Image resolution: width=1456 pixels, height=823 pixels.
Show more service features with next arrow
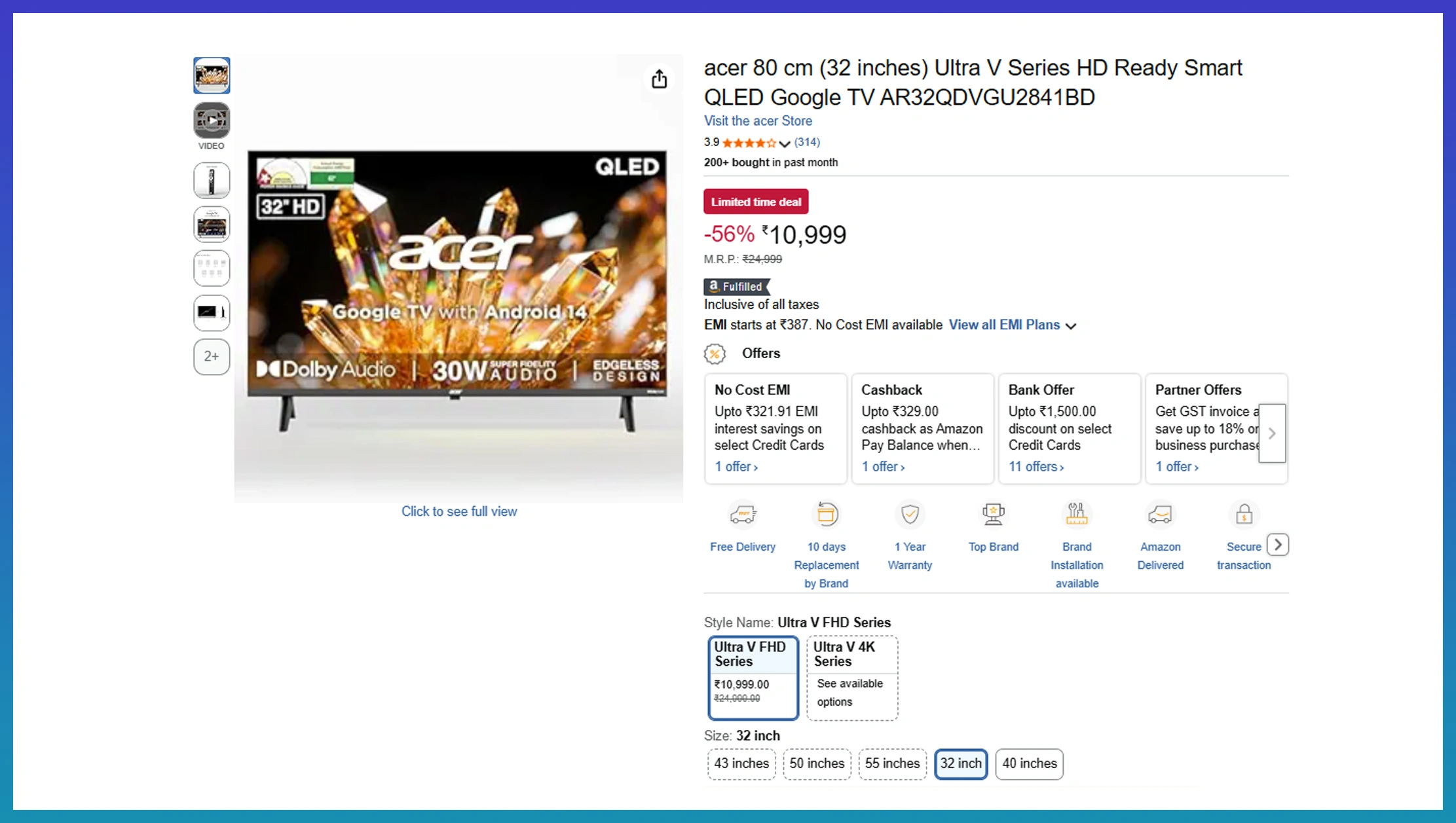(x=1278, y=545)
